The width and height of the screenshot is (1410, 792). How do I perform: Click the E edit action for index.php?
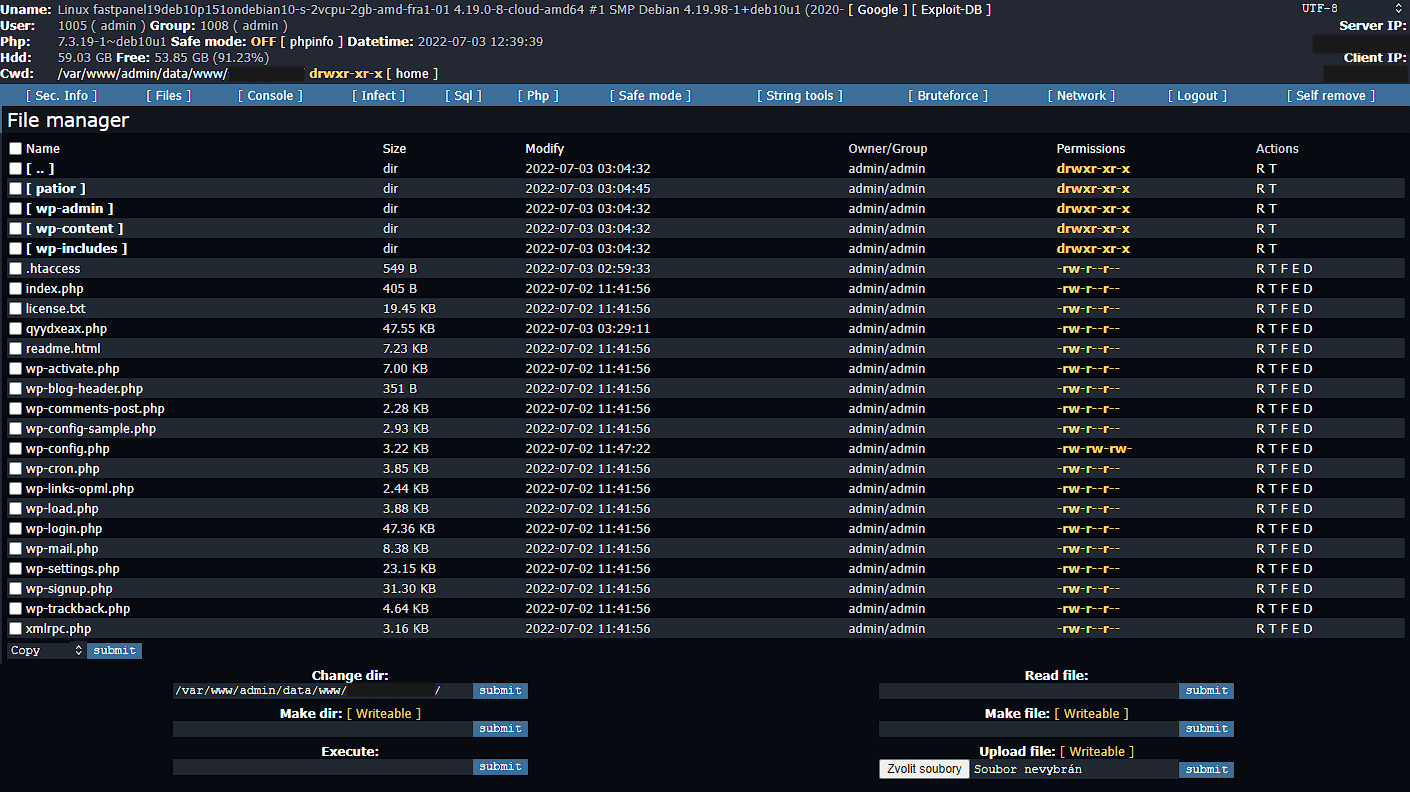click(x=1296, y=289)
